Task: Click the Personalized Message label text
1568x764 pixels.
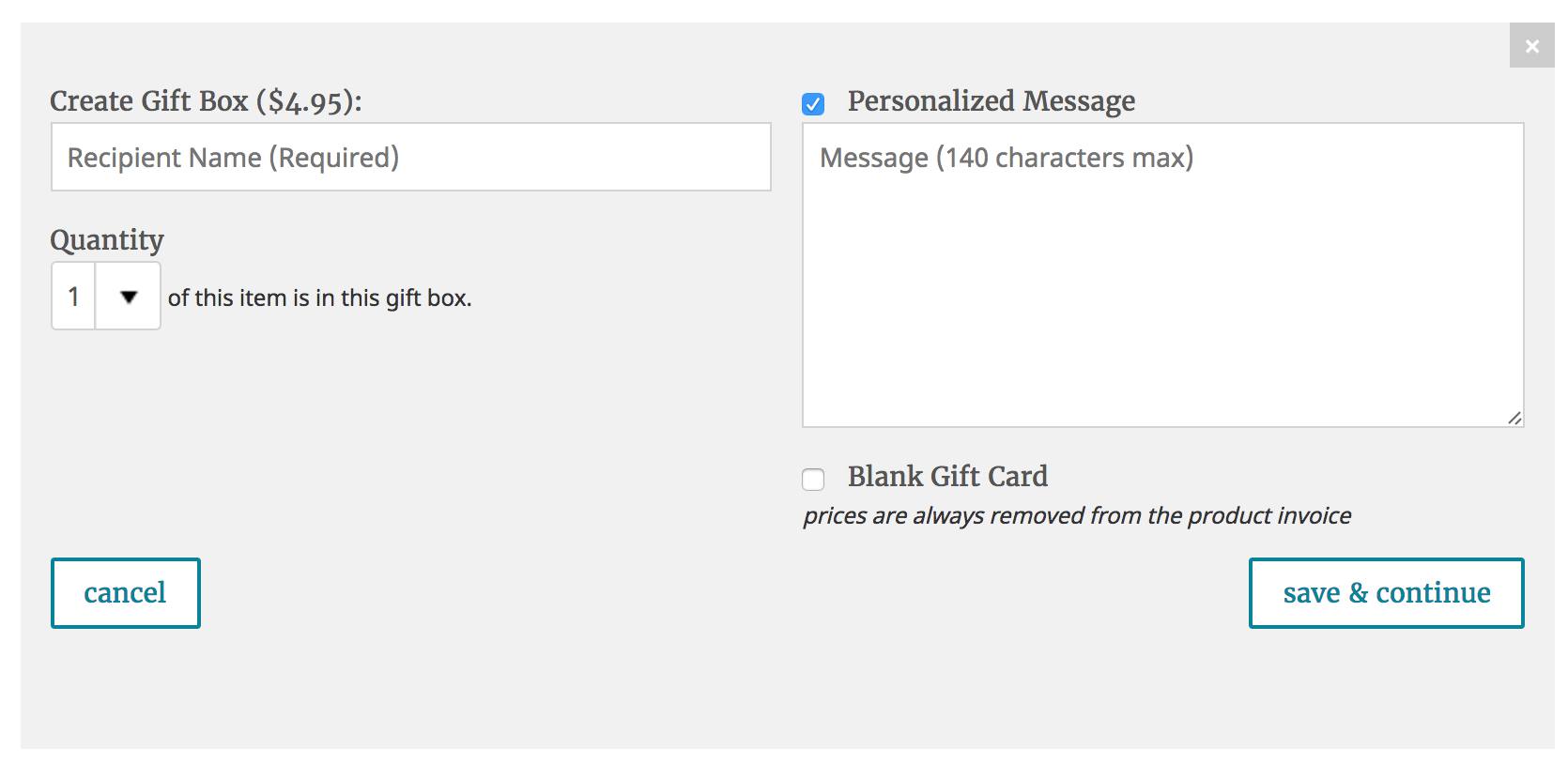Action: coord(991,101)
